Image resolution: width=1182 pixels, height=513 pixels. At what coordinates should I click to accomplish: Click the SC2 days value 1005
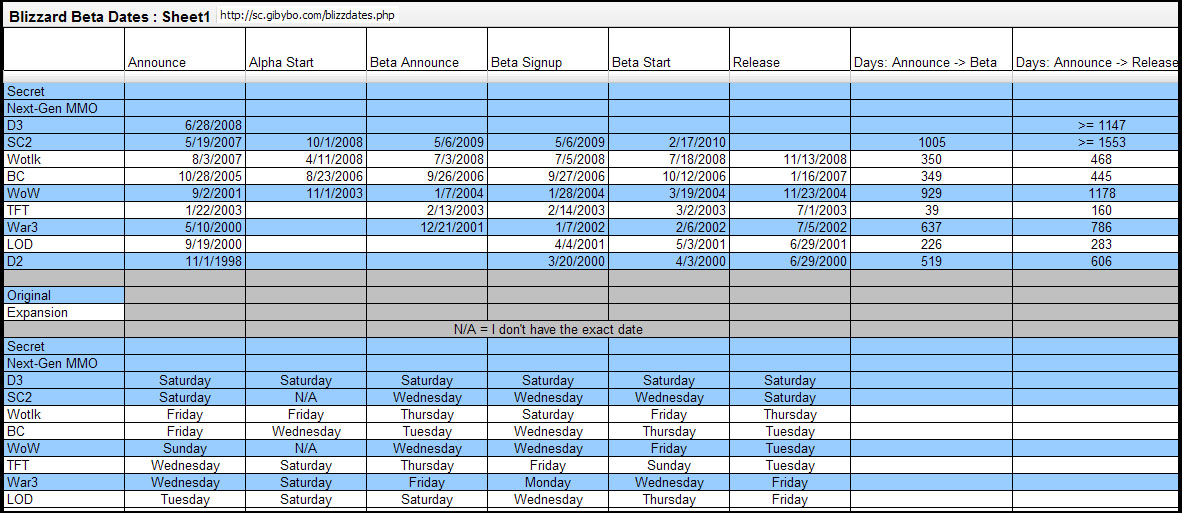[x=931, y=143]
